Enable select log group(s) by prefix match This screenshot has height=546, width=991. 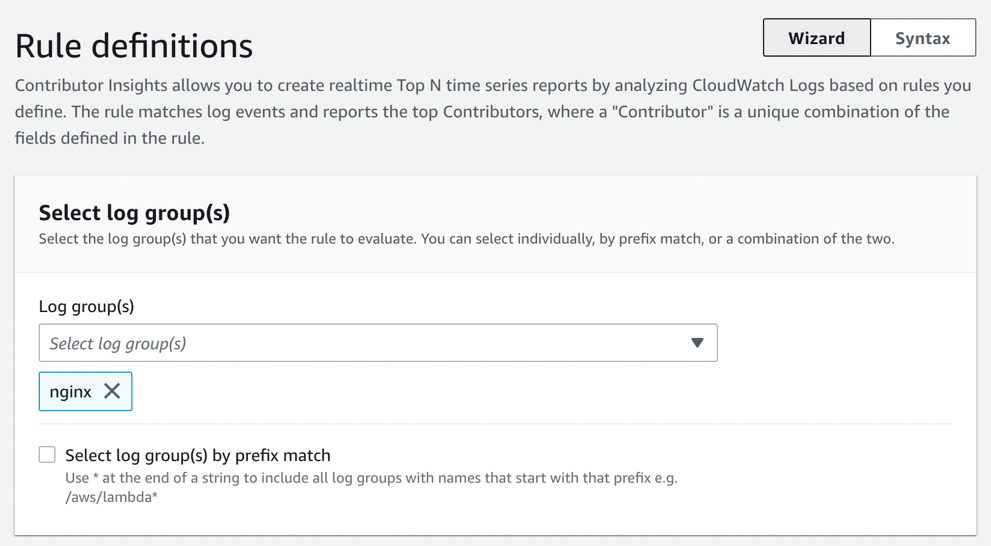47,455
